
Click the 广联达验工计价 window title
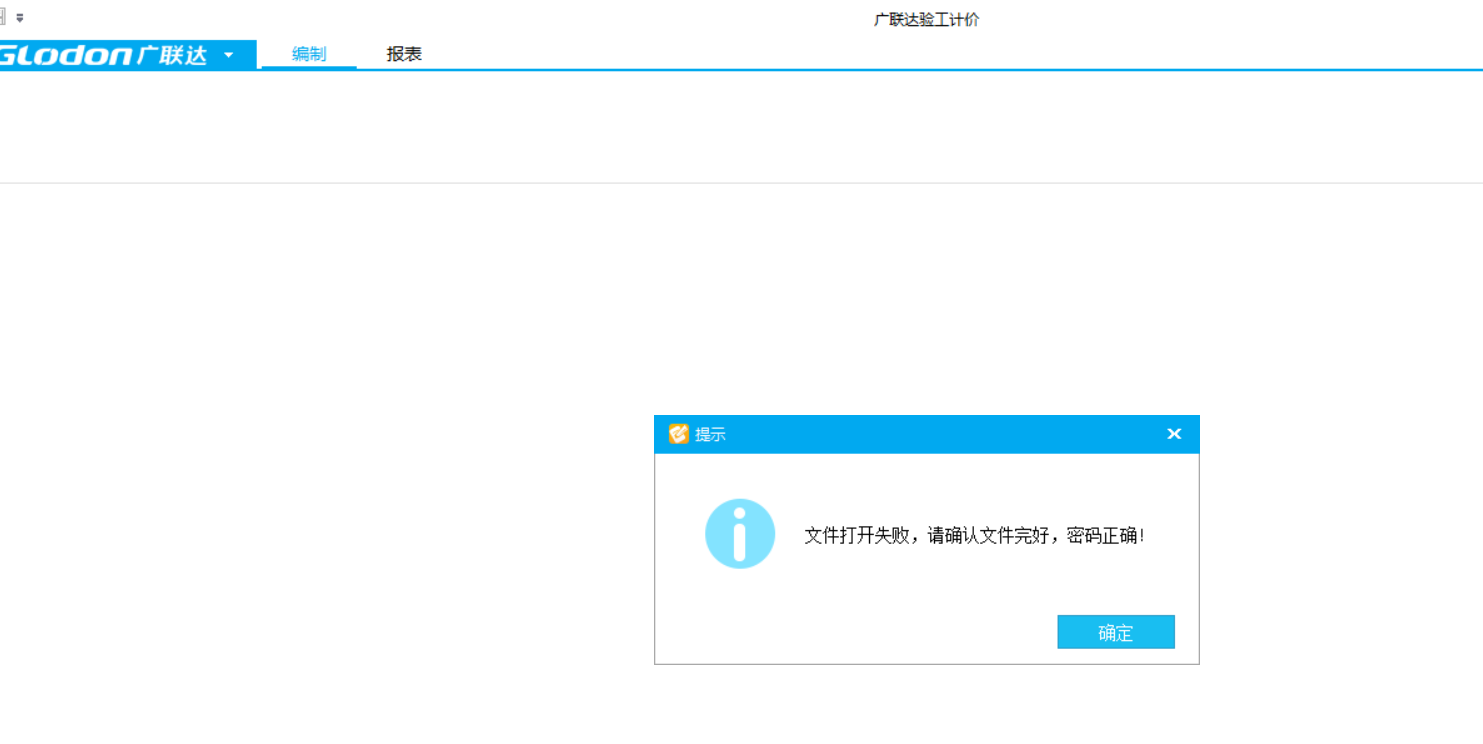click(926, 19)
